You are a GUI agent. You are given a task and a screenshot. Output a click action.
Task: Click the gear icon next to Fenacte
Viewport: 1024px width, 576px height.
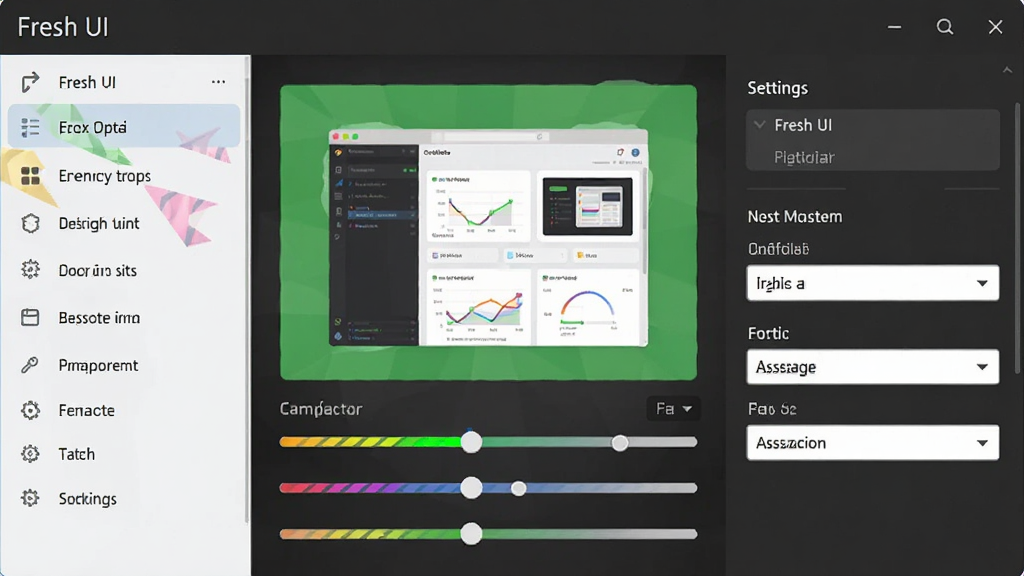30,410
